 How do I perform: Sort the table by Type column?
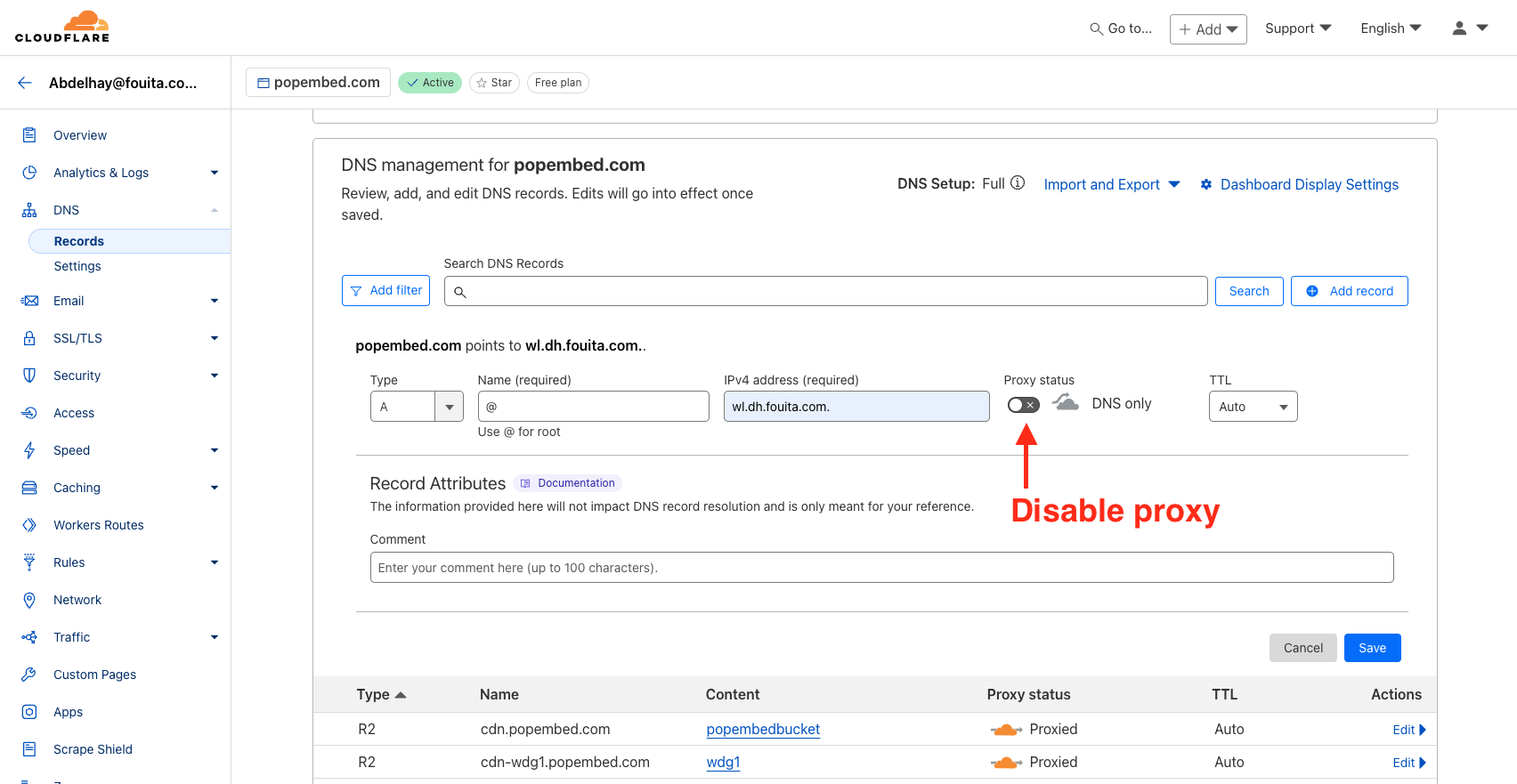pyautogui.click(x=381, y=695)
